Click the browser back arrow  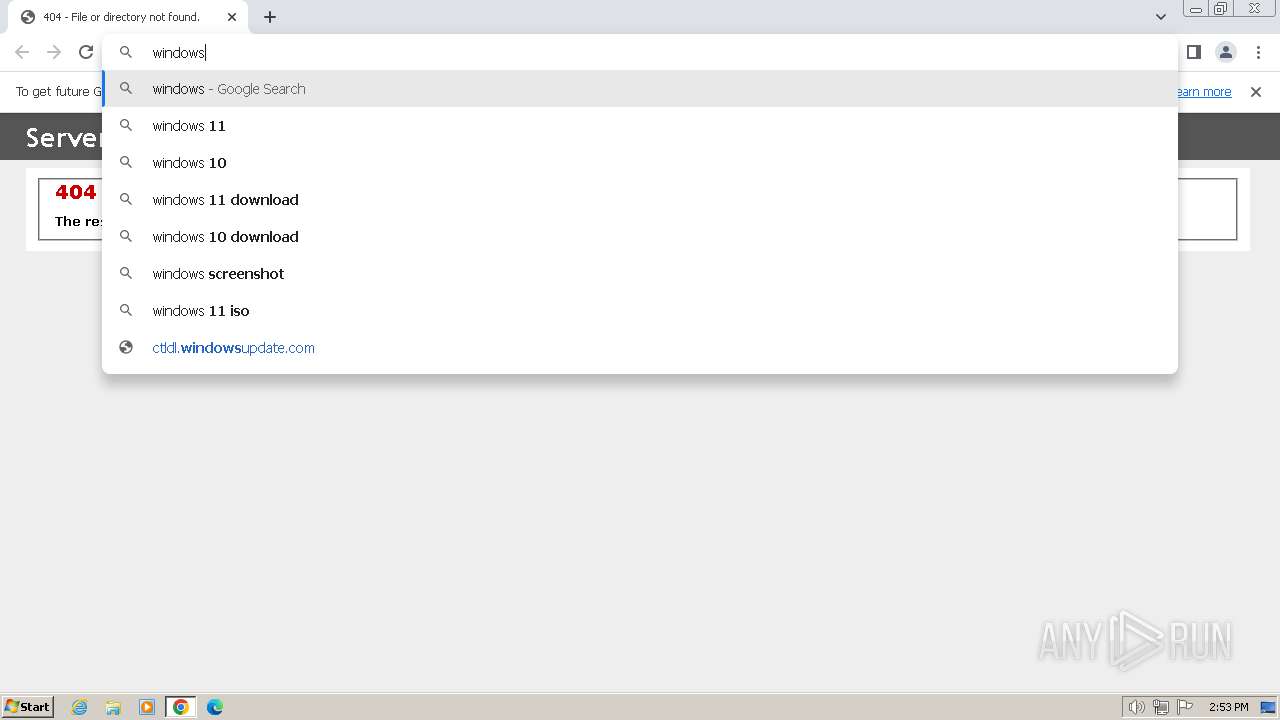tap(22, 52)
